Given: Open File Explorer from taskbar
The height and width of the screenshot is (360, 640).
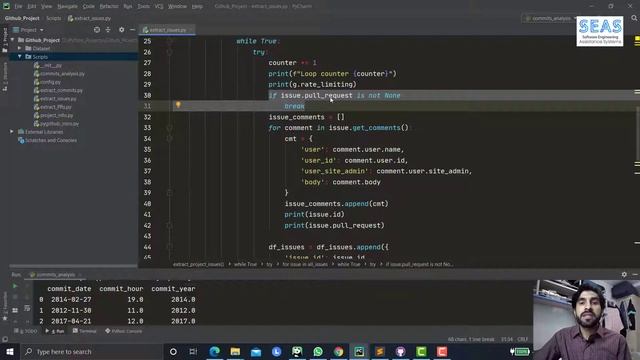Looking at the screenshot, I should coord(235,351).
